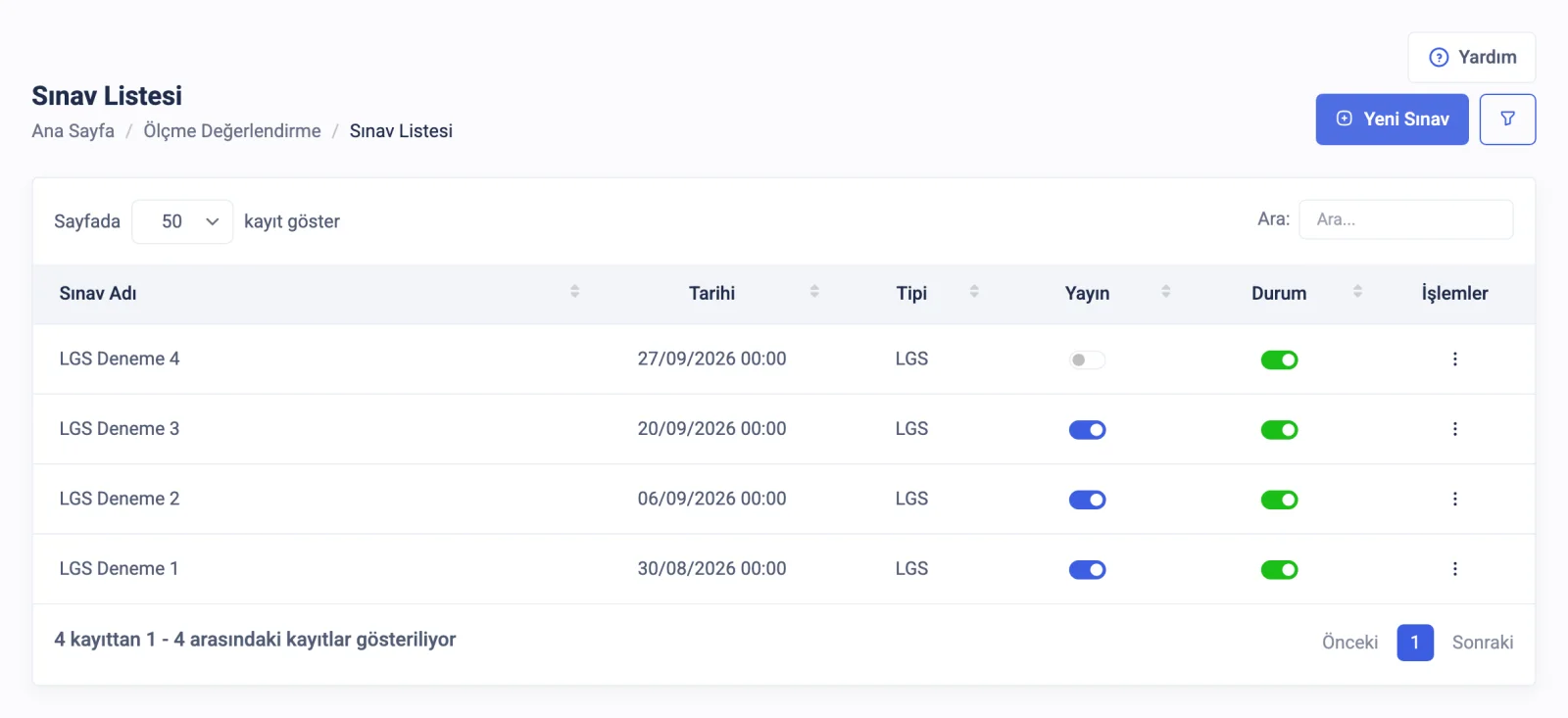
Task: Open actions menu for LGS Deneme 4
Action: [1454, 359]
